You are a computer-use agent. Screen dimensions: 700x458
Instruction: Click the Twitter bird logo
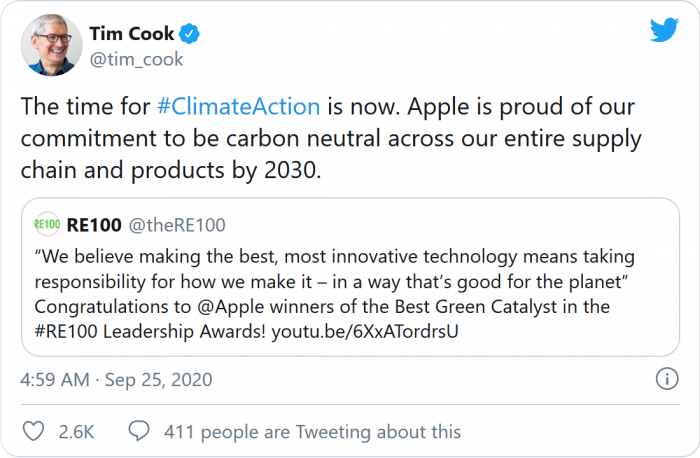[x=664, y=30]
